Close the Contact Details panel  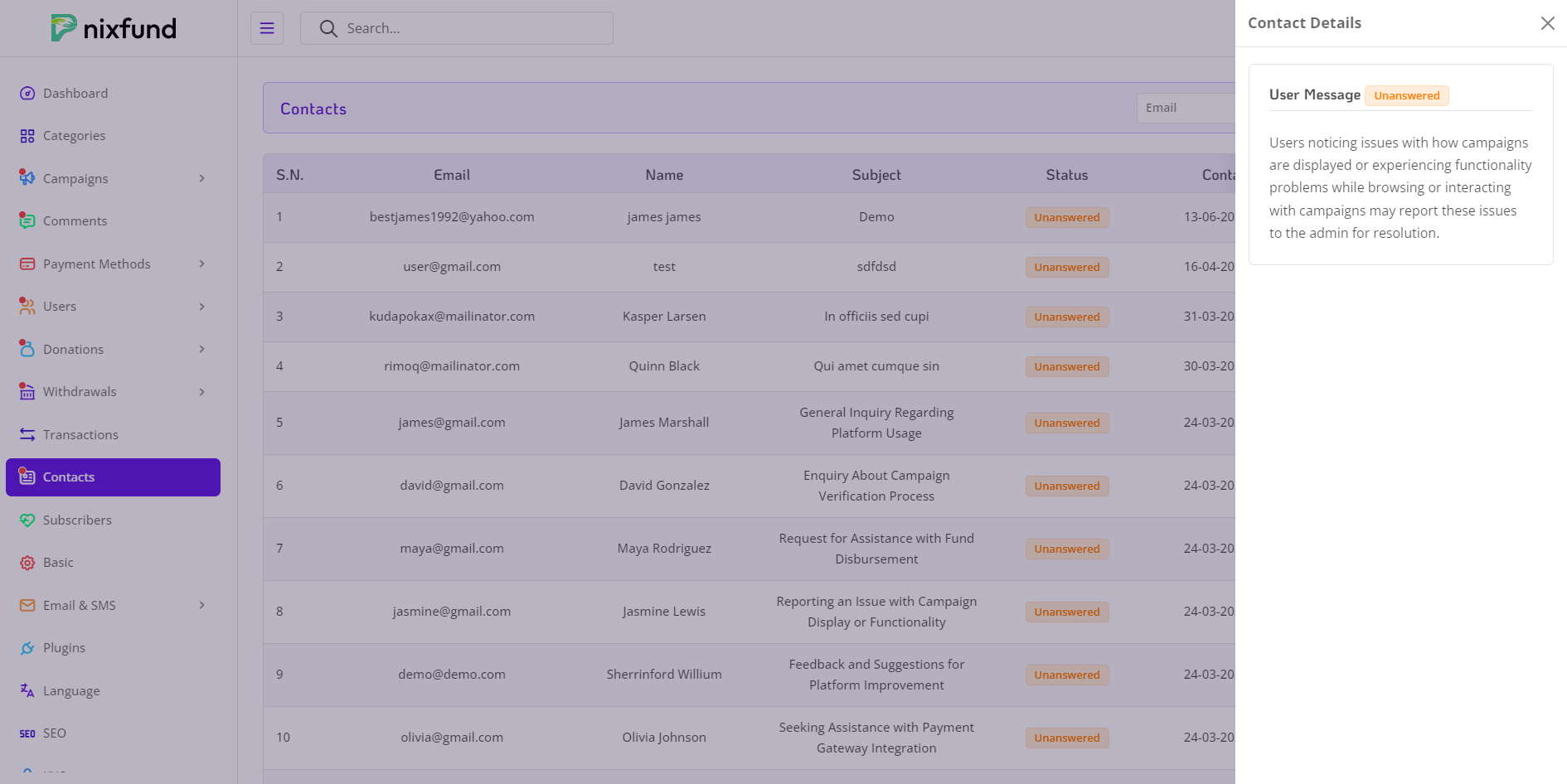point(1547,23)
